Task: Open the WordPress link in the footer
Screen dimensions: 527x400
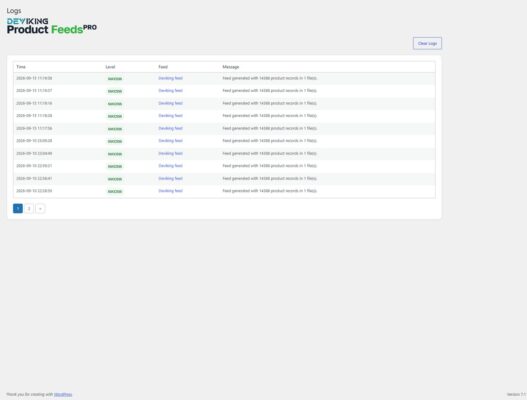Action: click(x=63, y=394)
